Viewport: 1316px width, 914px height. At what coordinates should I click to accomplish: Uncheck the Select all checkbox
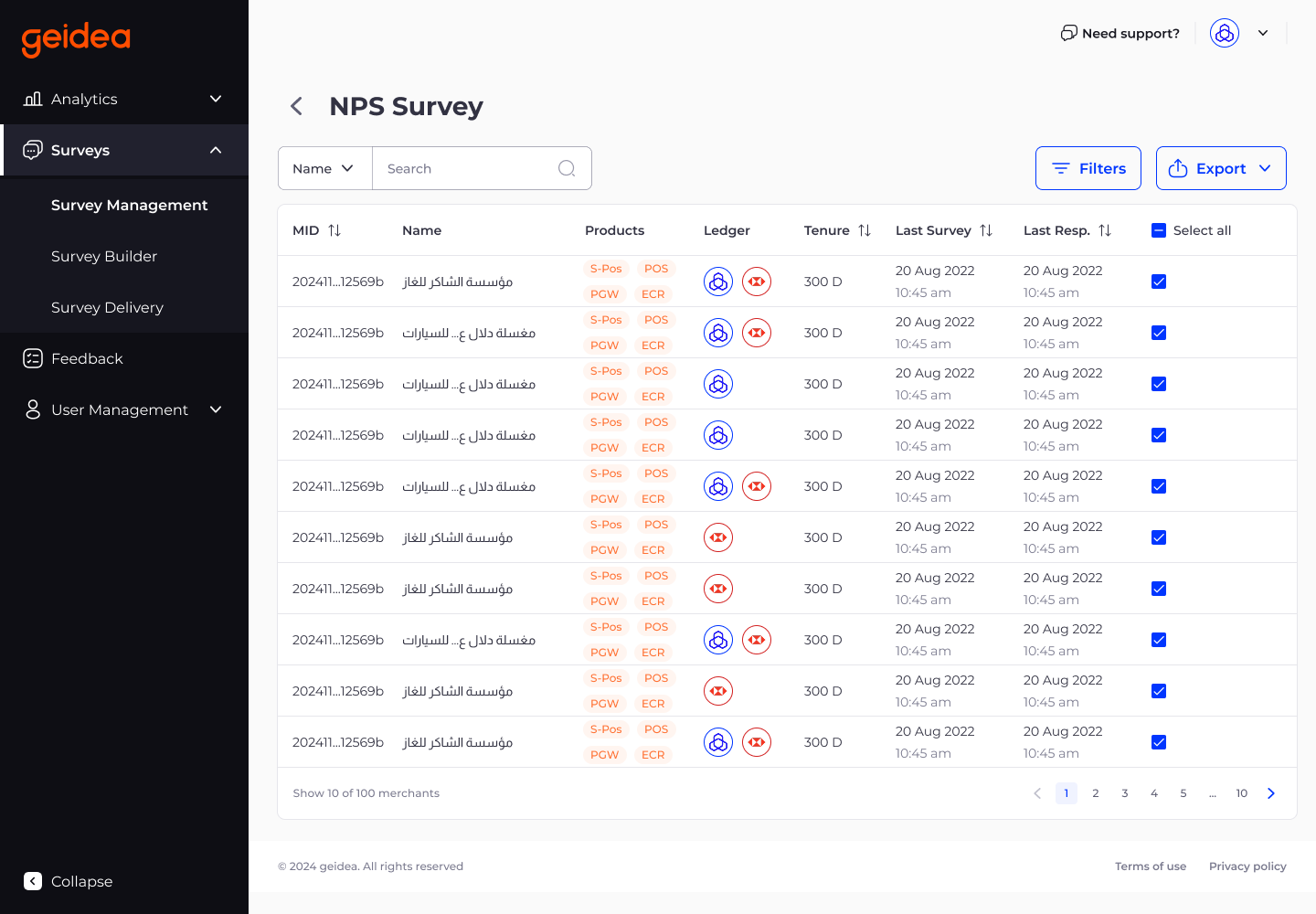point(1158,230)
